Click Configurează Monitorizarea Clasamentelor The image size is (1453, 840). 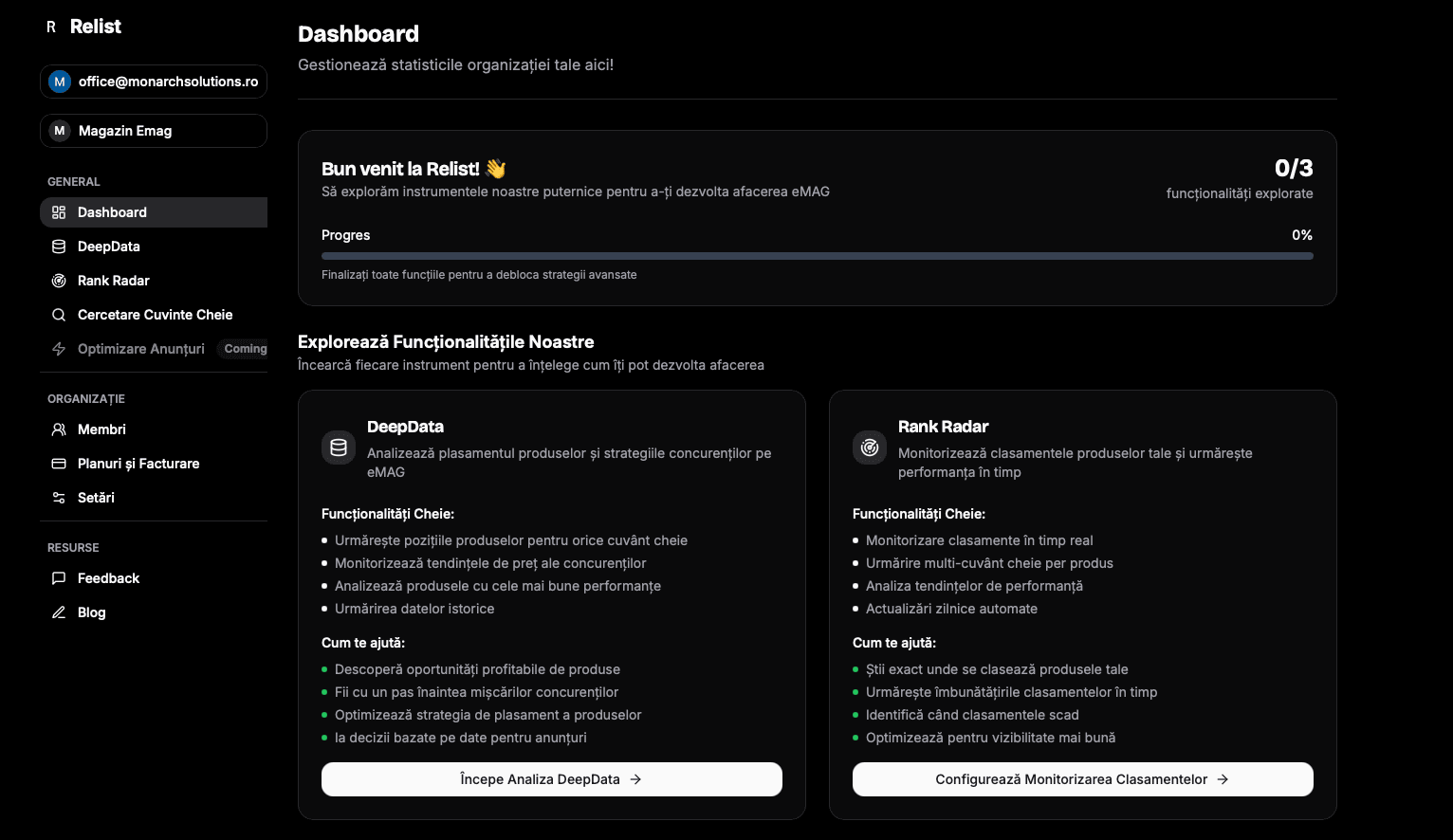click(x=1082, y=779)
